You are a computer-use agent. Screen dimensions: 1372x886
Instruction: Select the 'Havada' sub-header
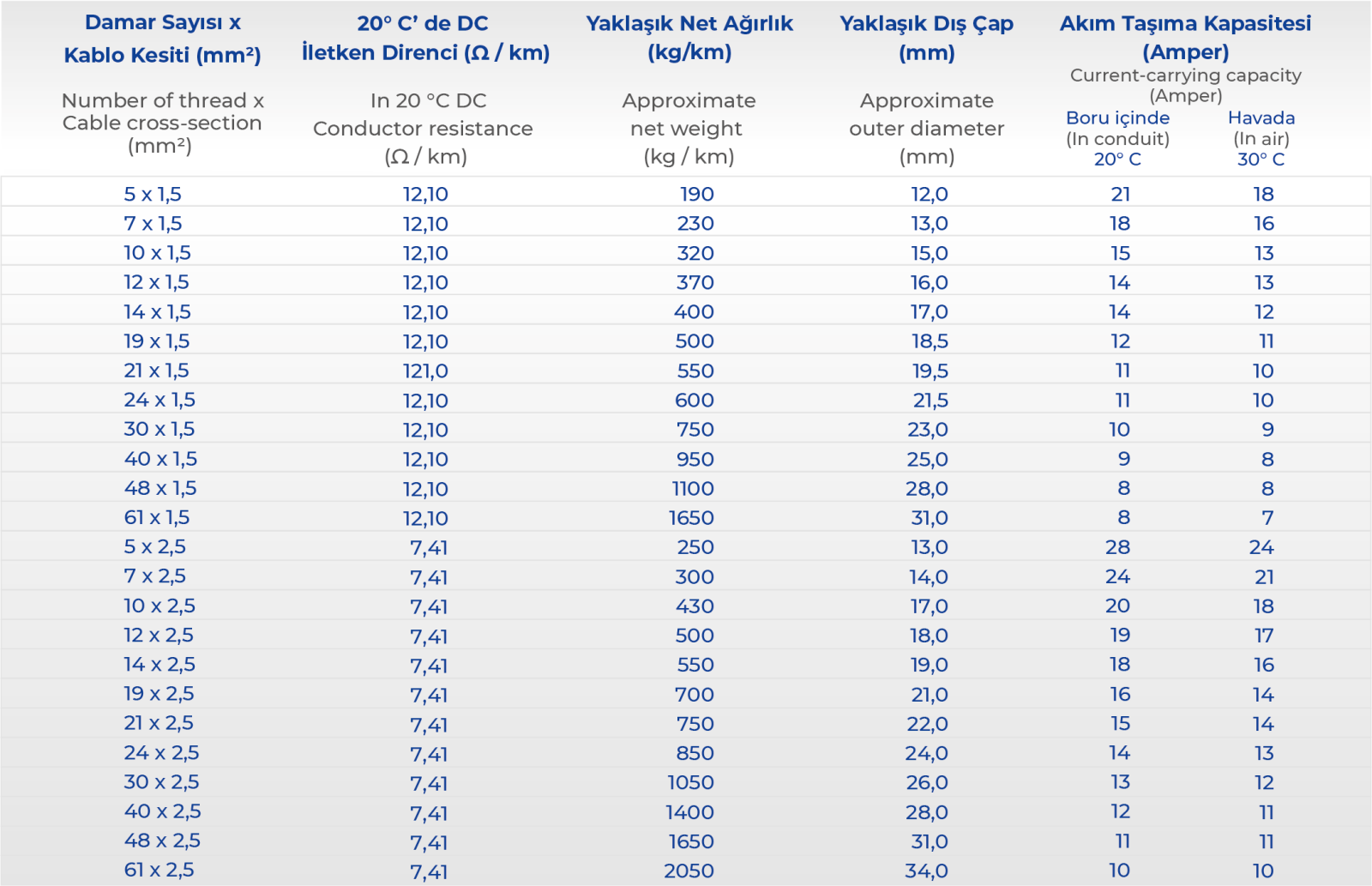point(1261,118)
